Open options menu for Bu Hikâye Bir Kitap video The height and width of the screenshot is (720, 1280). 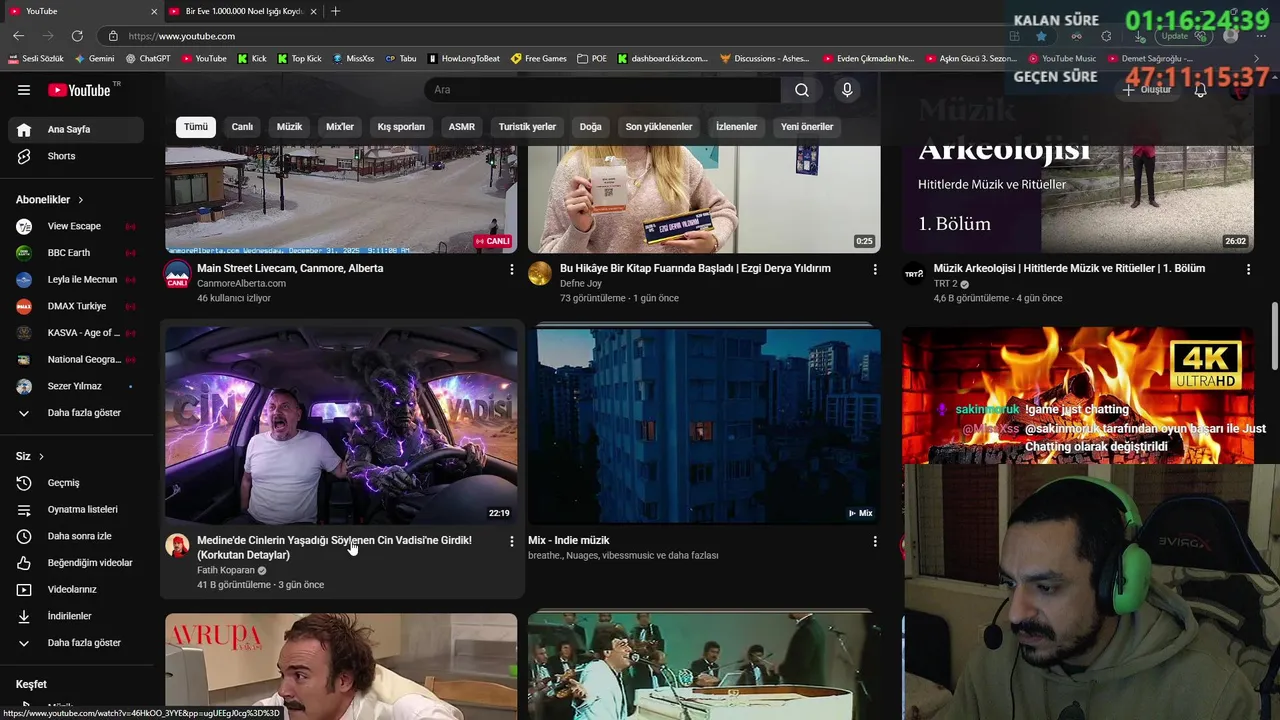coord(875,269)
